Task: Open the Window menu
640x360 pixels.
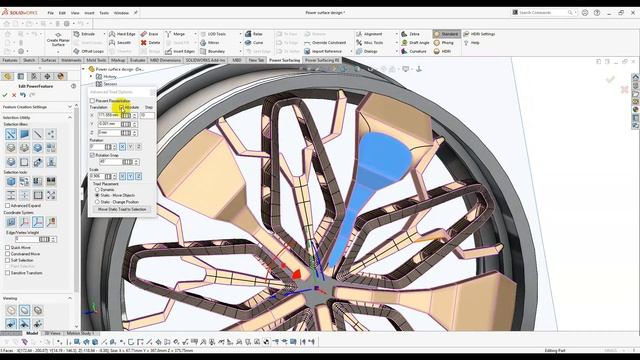Action: point(121,13)
